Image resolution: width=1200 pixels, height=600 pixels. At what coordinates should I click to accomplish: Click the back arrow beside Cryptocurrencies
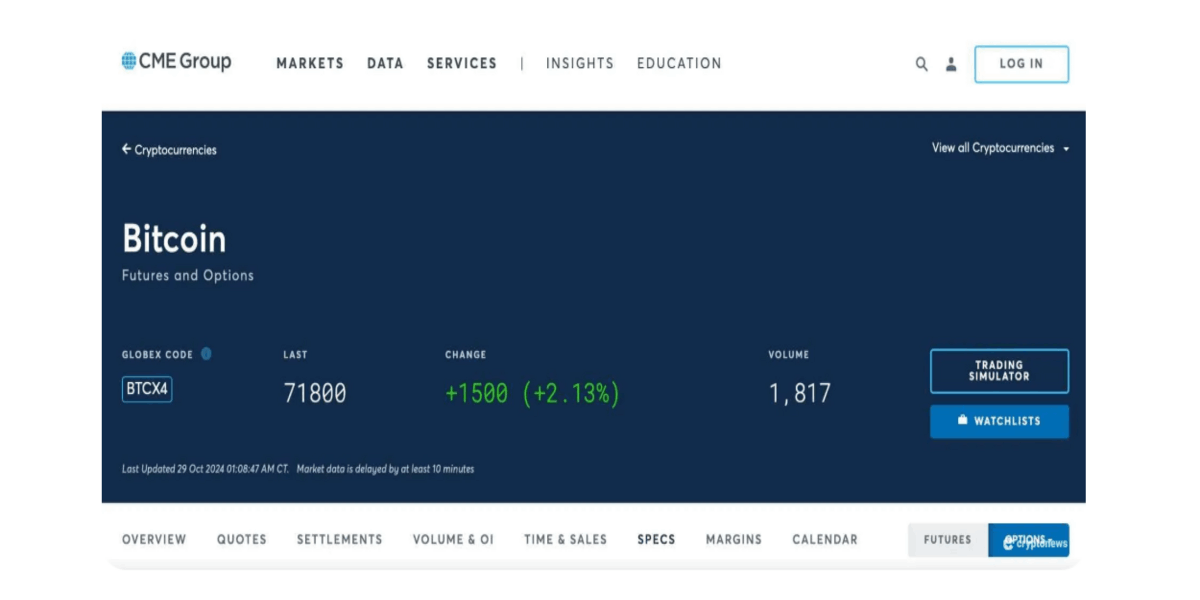coord(127,149)
